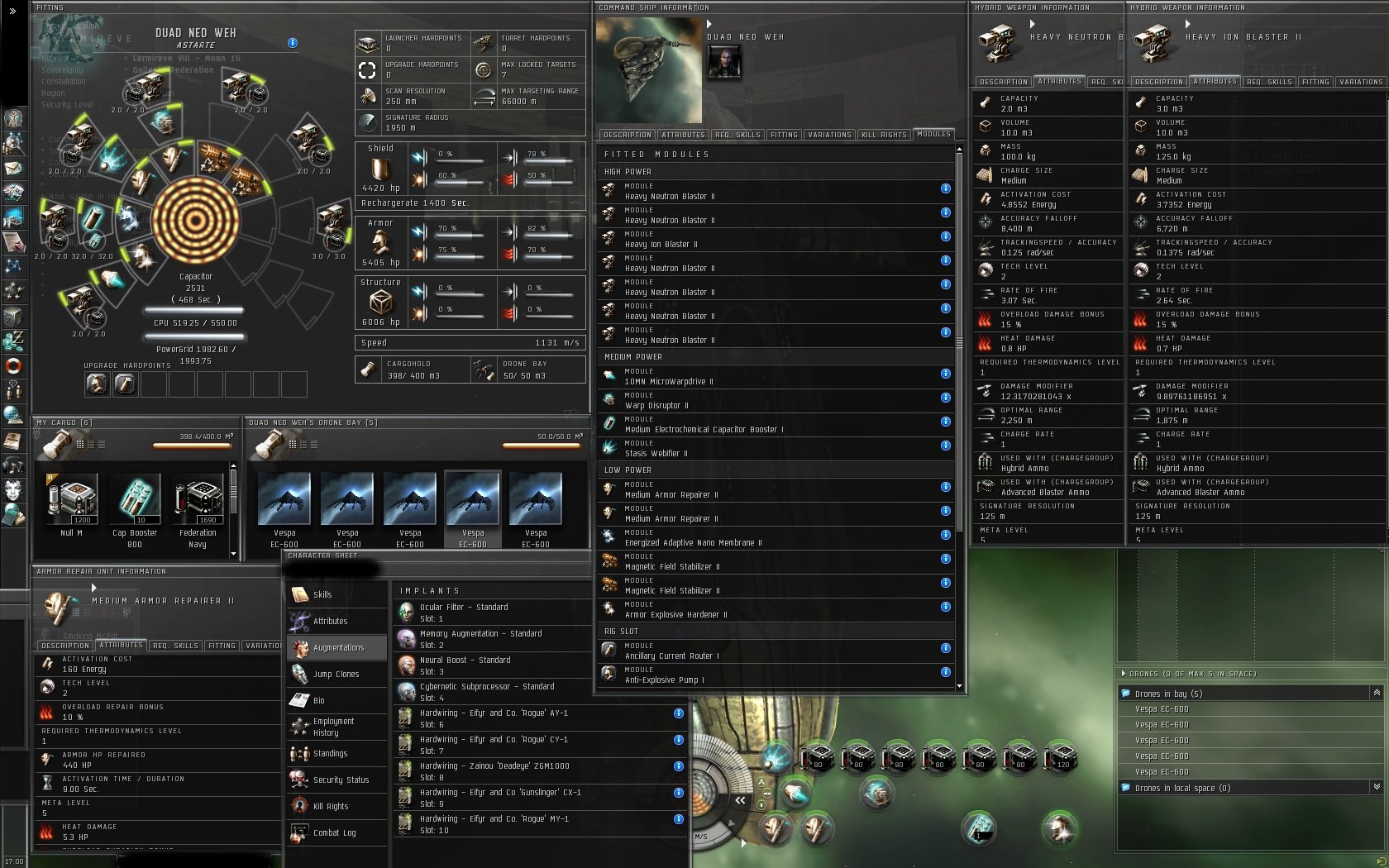
Task: Expand the Neocom with the double-arrow button
Action: coord(12,11)
